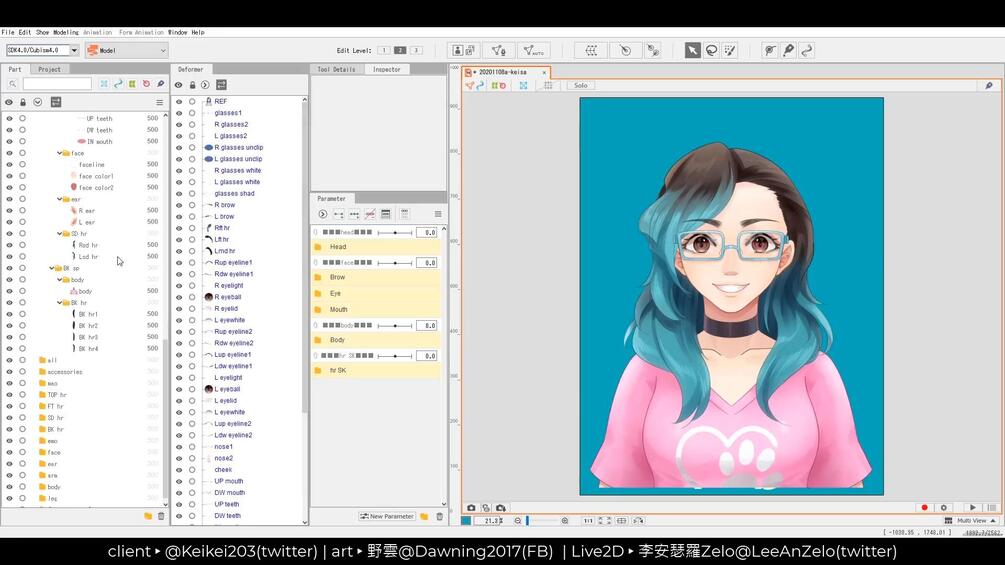The height and width of the screenshot is (565, 1005).
Task: Open the Window menu
Action: point(178,32)
